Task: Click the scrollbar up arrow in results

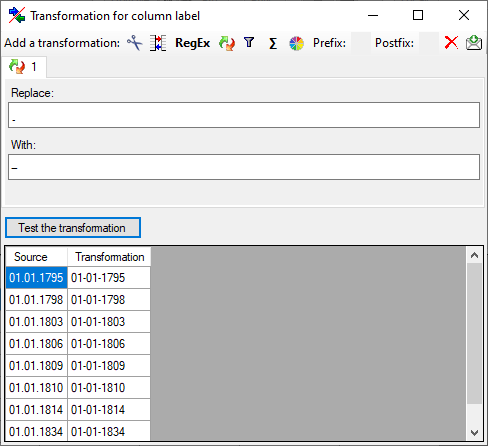Action: coord(474,255)
